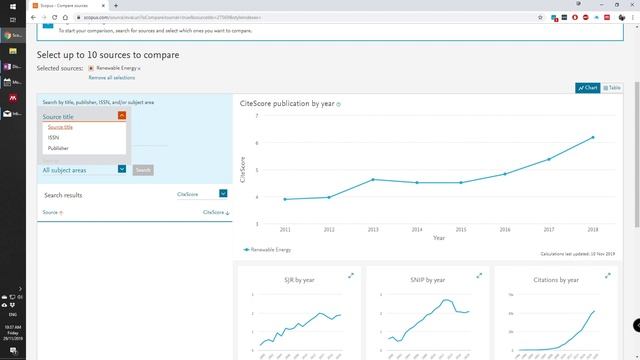This screenshot has width=640, height=360.
Task: Expand the SNIP by year chart
Action: [479, 276]
